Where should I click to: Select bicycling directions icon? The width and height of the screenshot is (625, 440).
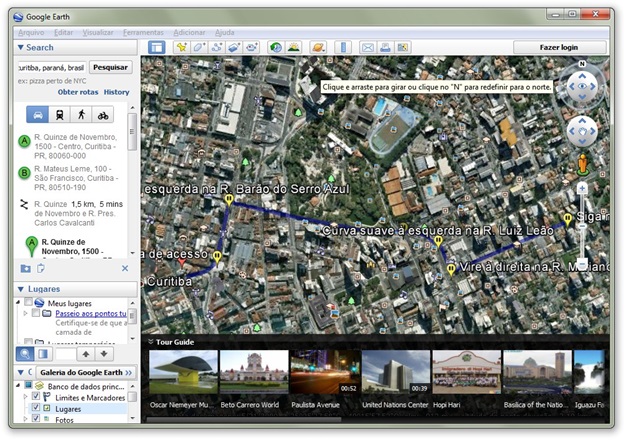(x=103, y=115)
